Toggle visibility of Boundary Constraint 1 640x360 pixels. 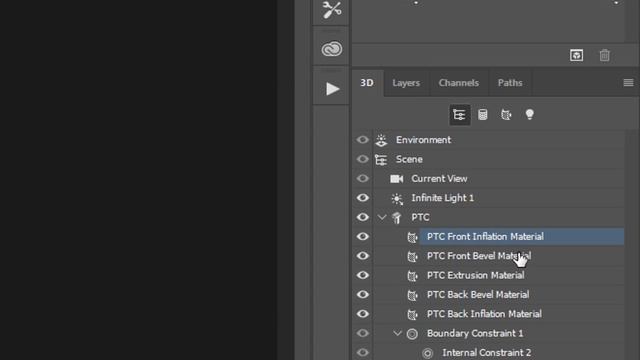tap(362, 333)
